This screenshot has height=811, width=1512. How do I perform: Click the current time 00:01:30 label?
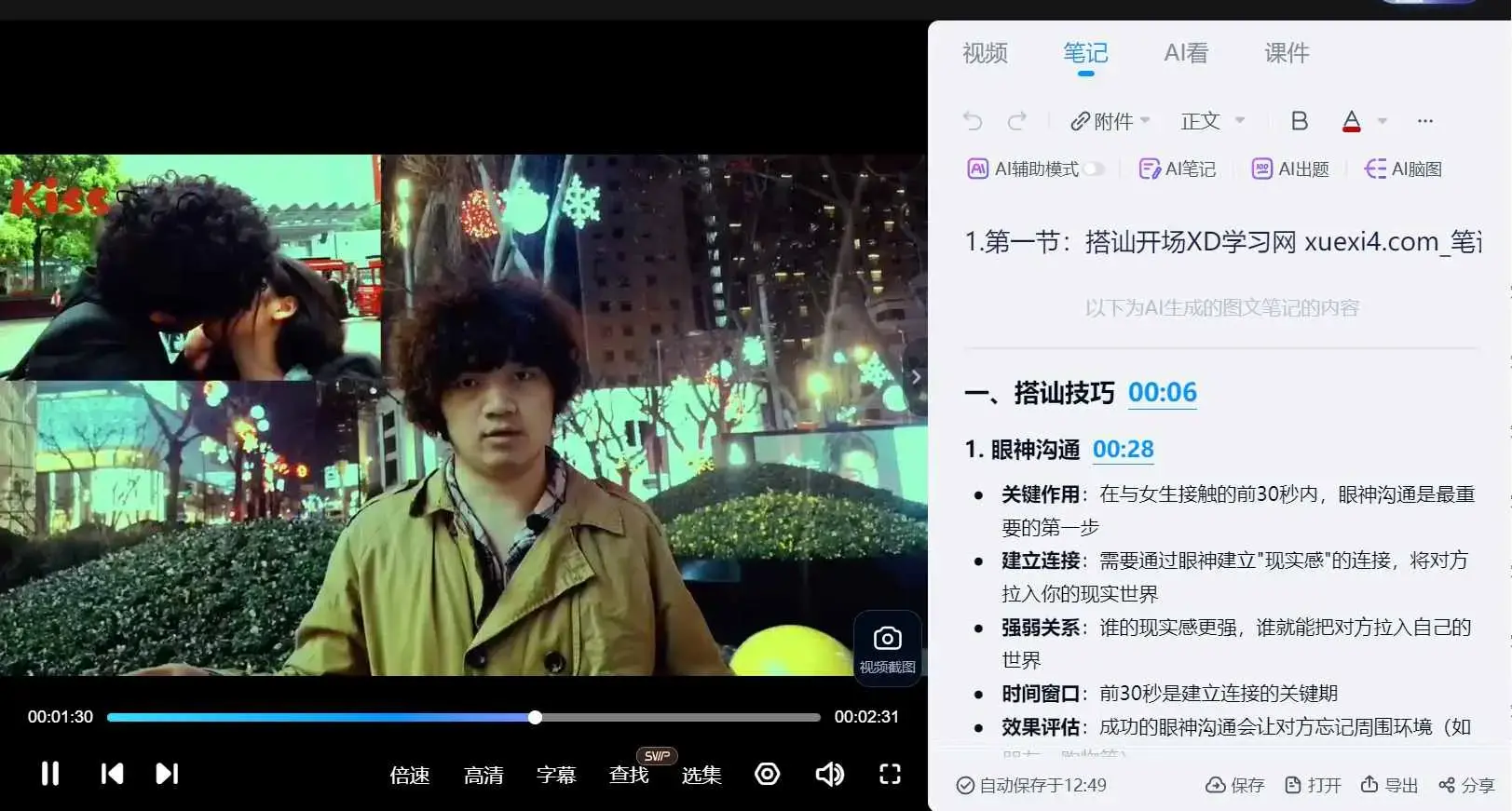(61, 717)
